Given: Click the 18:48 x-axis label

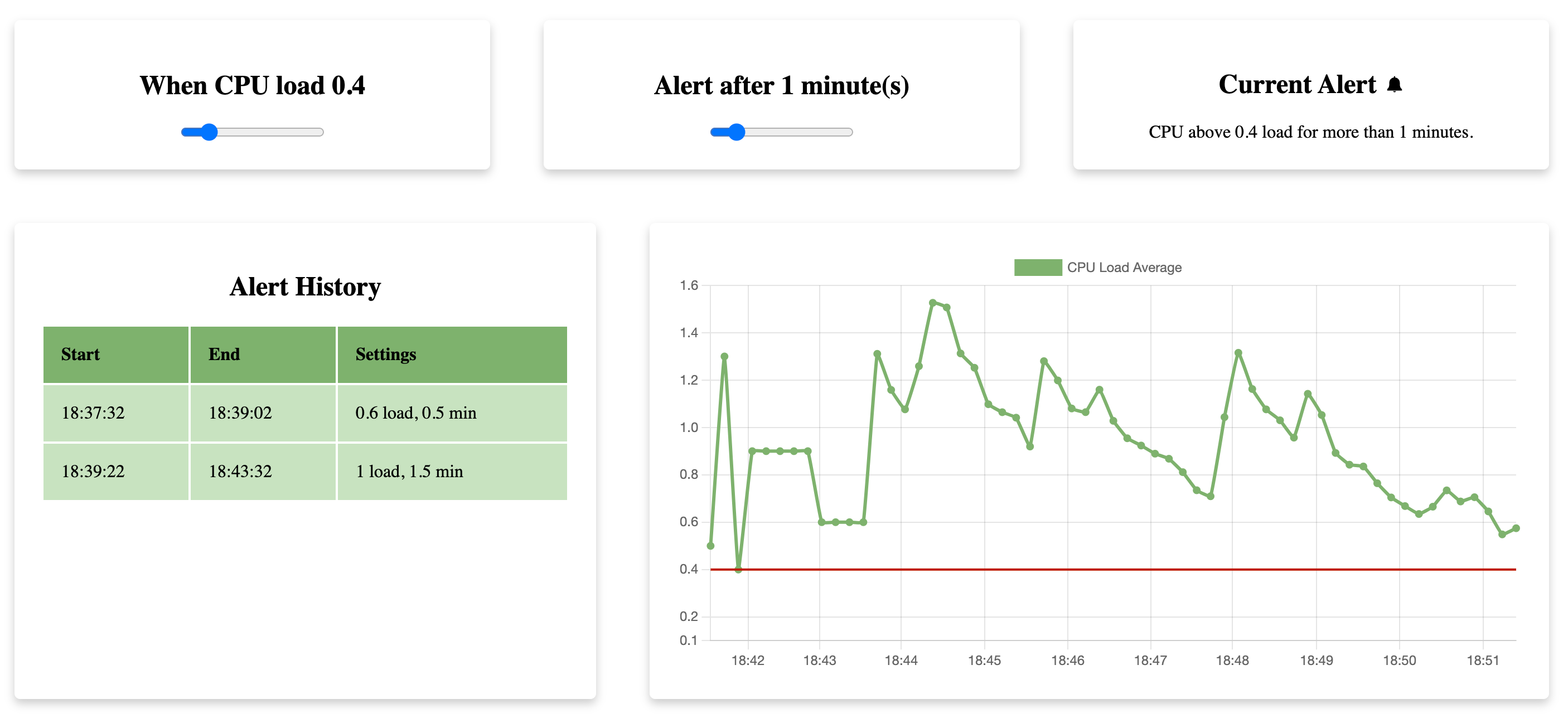Looking at the screenshot, I should point(1232,661).
